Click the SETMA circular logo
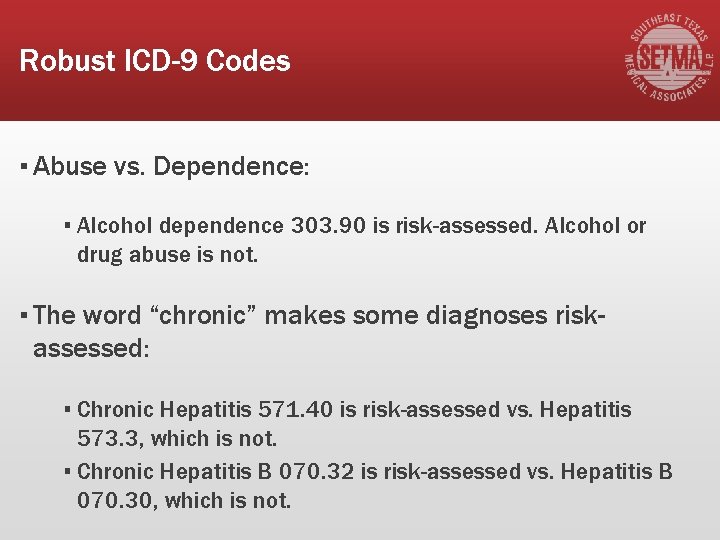Viewport: 720px width, 540px height. pyautogui.click(x=668, y=57)
